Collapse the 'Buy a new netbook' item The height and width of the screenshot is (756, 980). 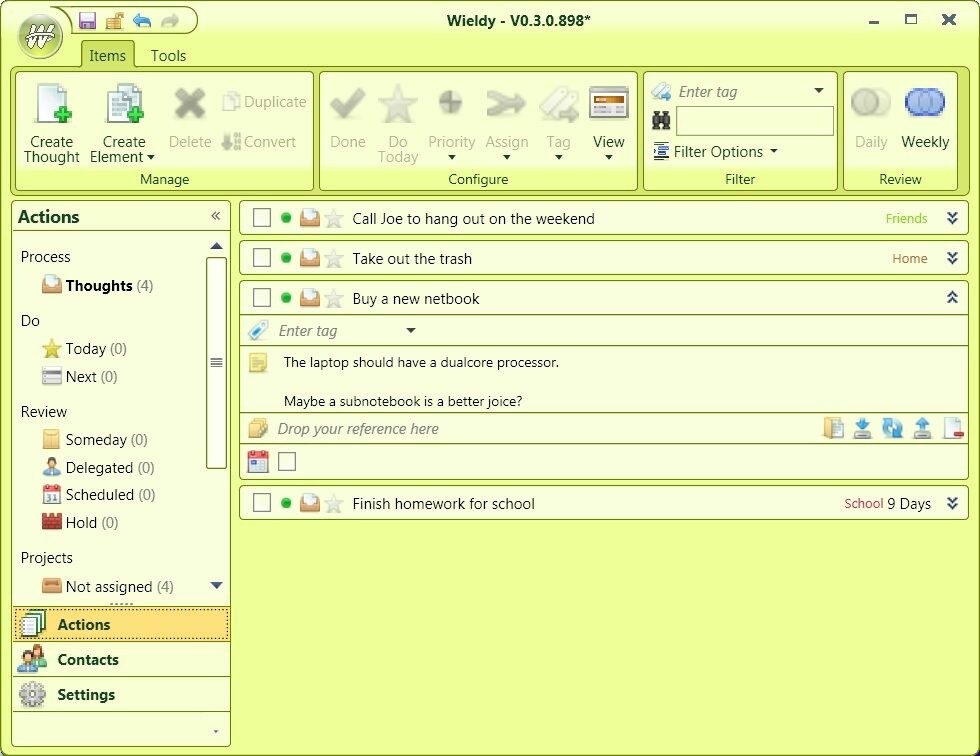coord(952,298)
